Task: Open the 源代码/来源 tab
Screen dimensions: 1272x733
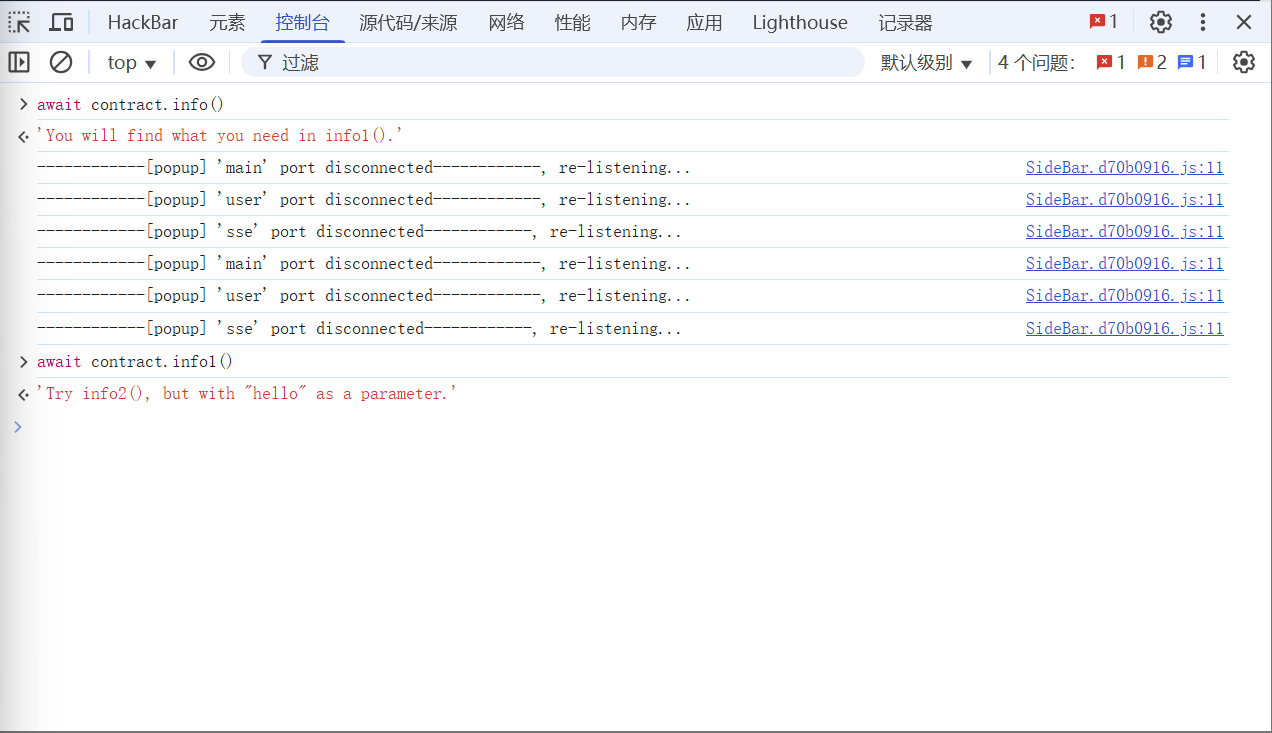Action: (x=408, y=22)
